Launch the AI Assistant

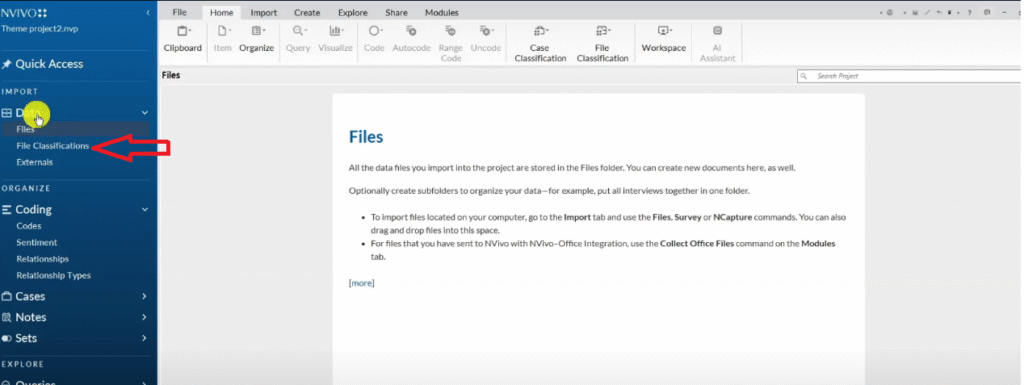pos(718,44)
